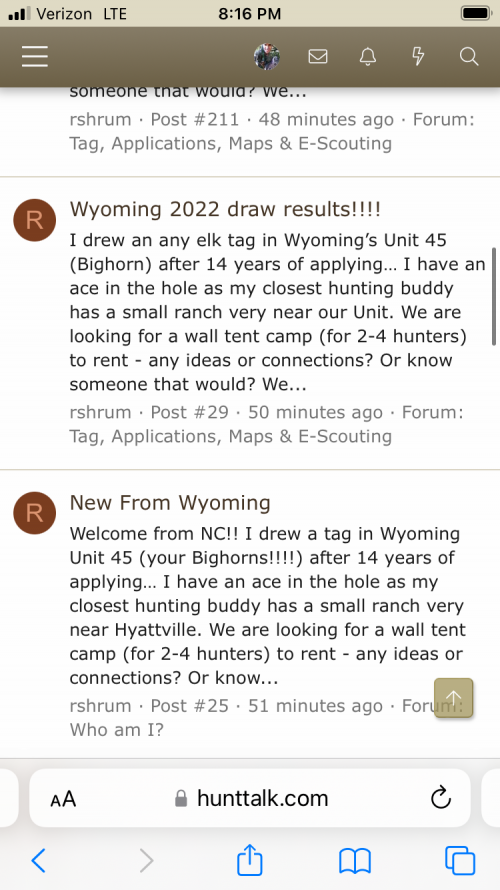Tap the lightning bolt what's new icon
Screen dimensions: 500x890
pos(418,57)
